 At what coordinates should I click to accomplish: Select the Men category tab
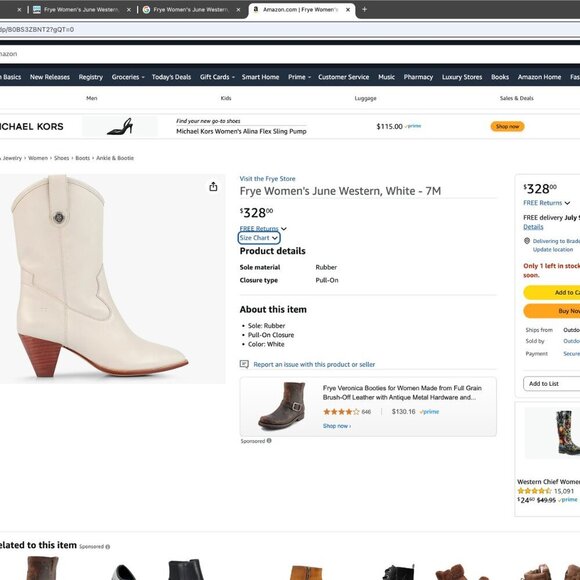[x=92, y=98]
